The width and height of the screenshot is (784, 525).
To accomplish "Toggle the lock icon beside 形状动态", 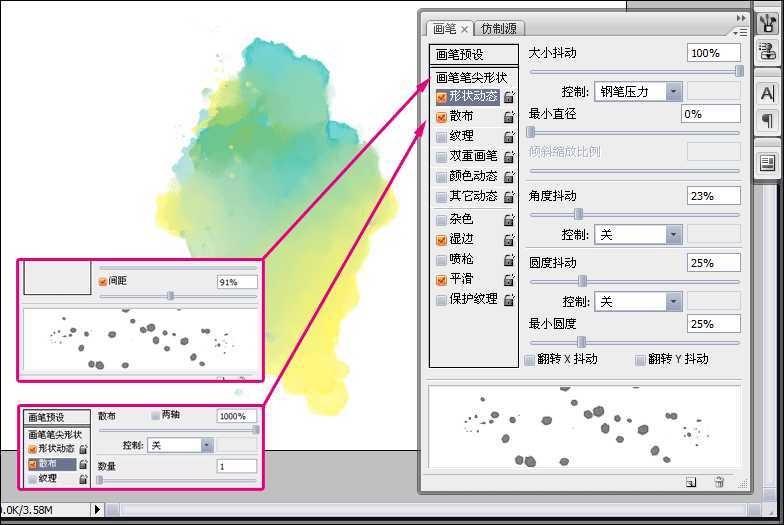I will pyautogui.click(x=509, y=97).
